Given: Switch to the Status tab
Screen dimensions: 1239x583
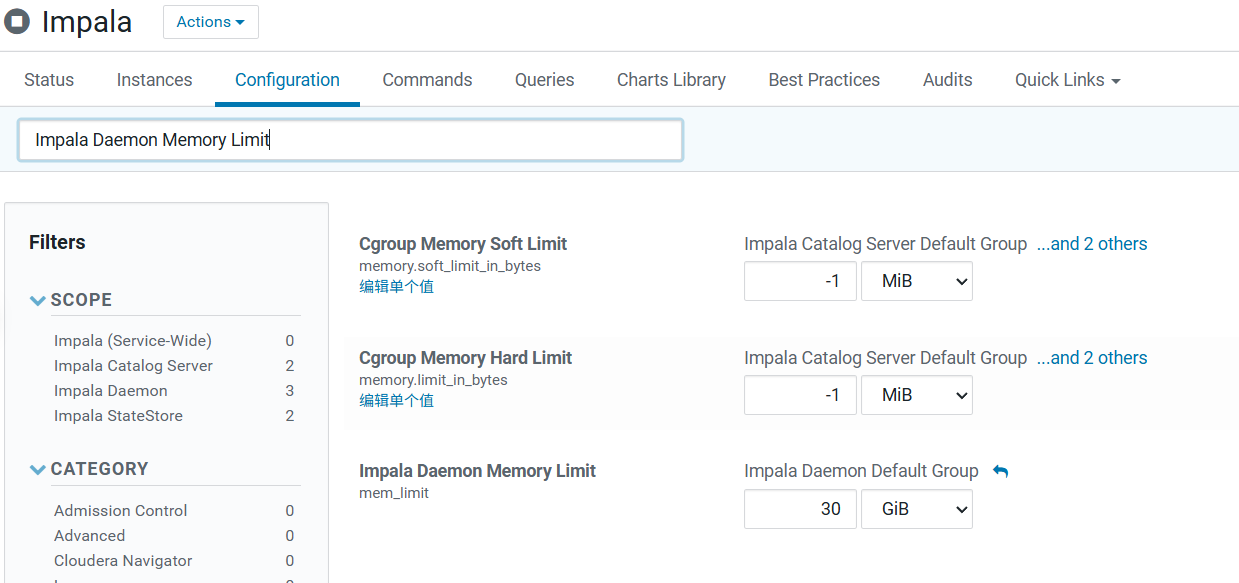Looking at the screenshot, I should (x=49, y=80).
